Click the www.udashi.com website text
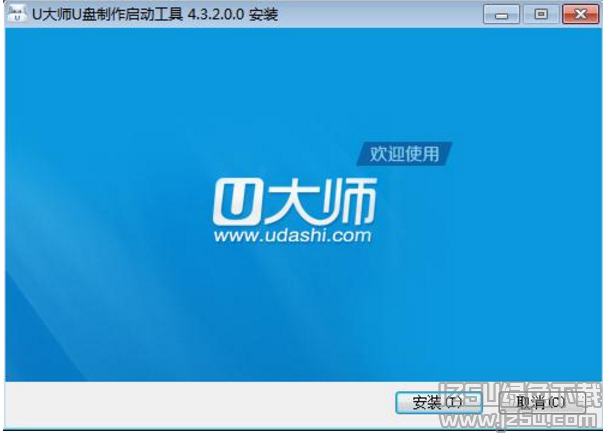The height and width of the screenshot is (433, 603). (293, 235)
